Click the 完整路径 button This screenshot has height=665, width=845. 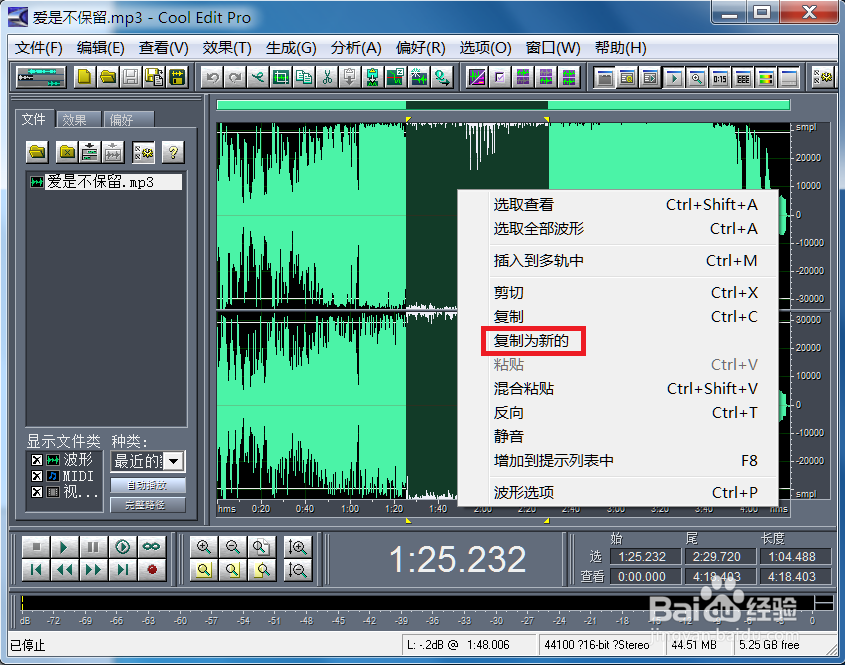click(x=148, y=505)
